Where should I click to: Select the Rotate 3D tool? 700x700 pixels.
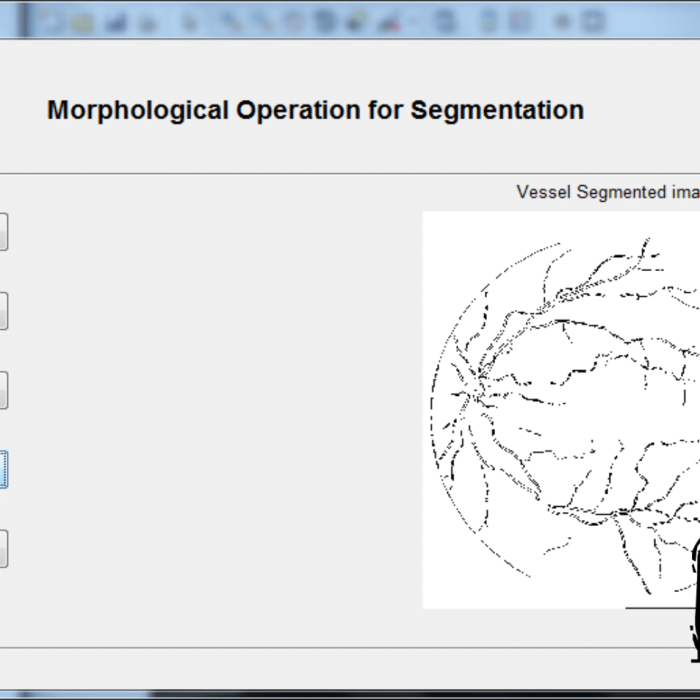click(x=325, y=20)
